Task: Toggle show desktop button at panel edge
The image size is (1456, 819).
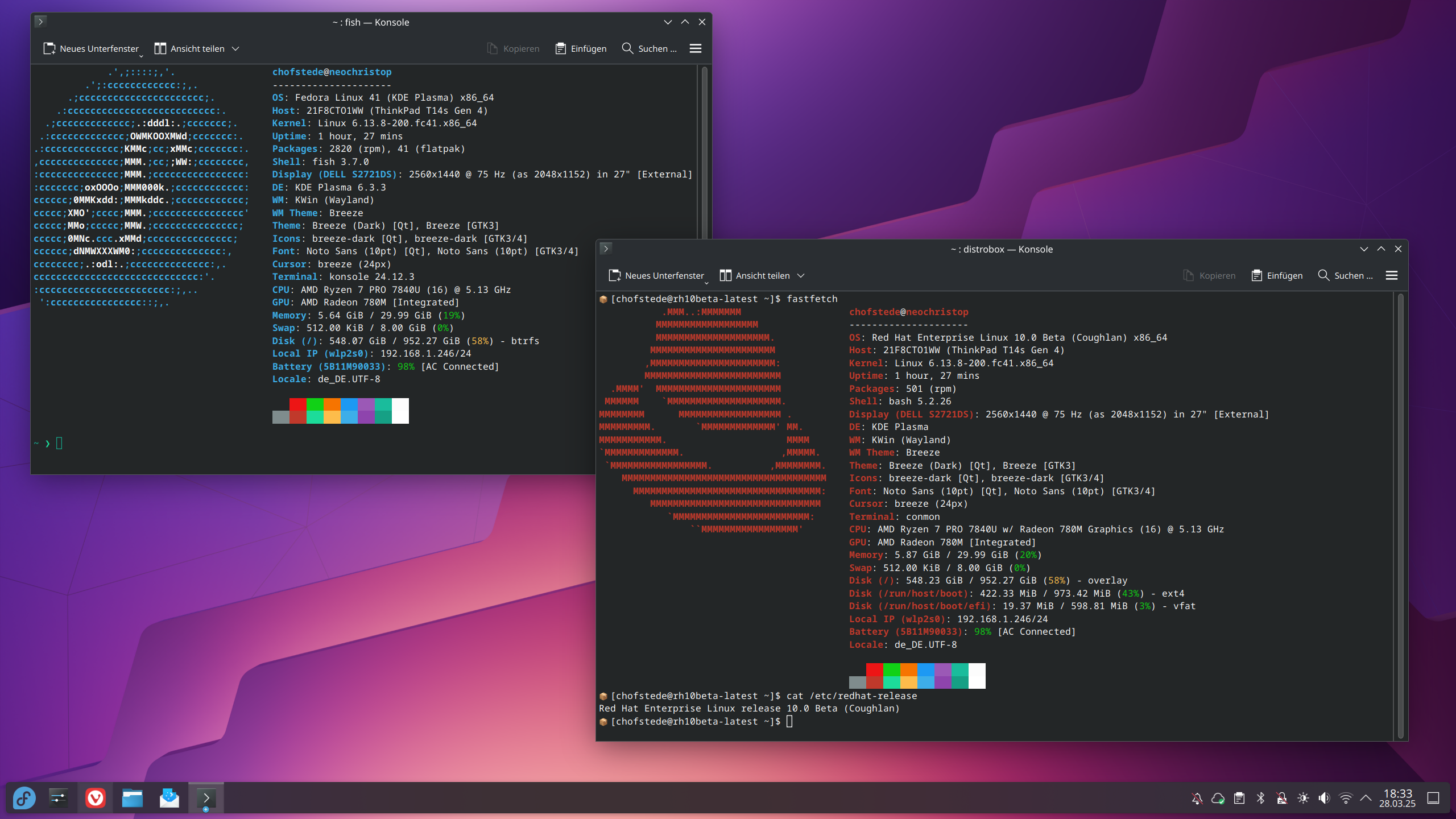Action: (1433, 798)
